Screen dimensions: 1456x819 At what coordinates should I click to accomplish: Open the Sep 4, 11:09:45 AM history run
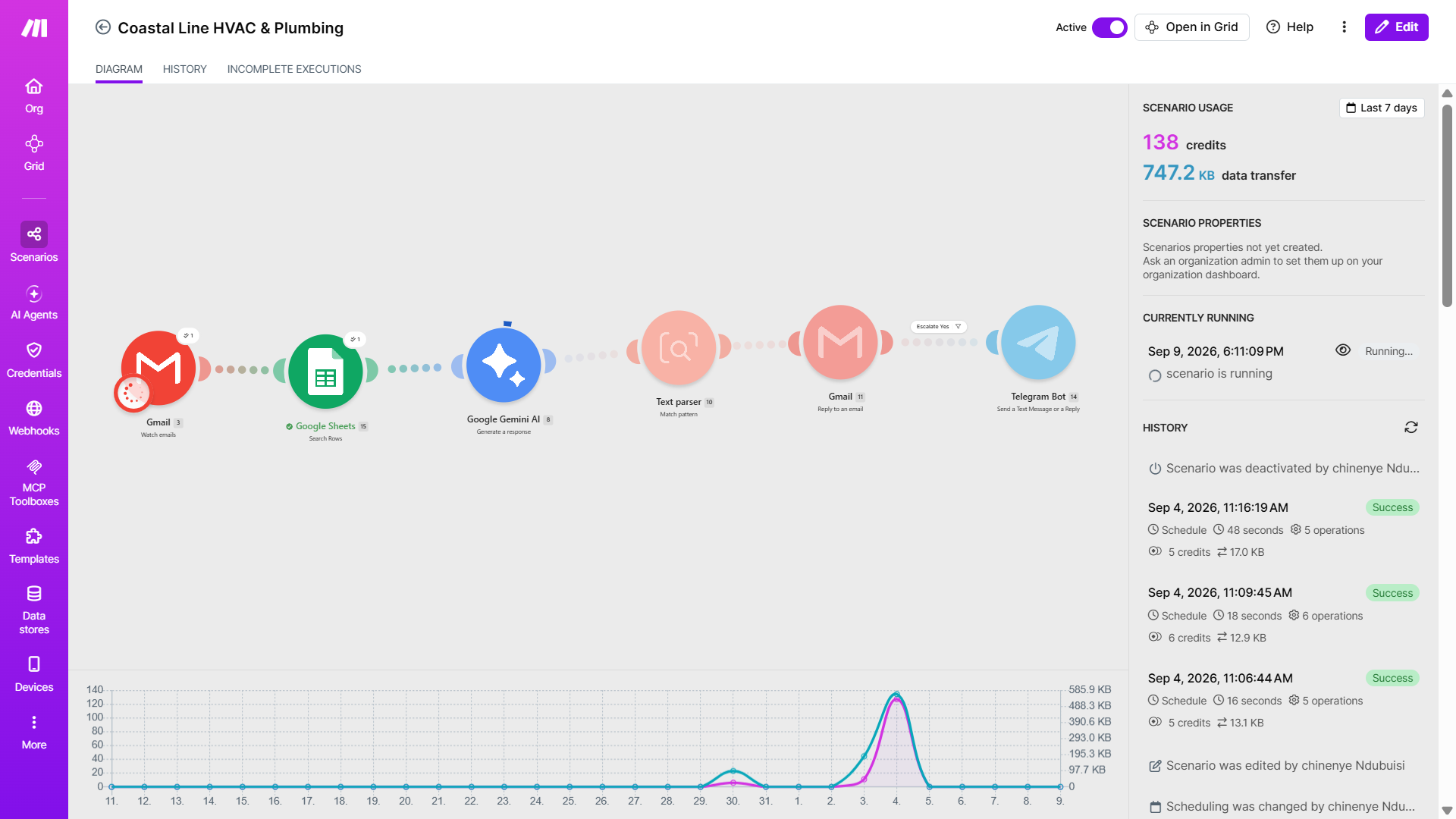1283,615
